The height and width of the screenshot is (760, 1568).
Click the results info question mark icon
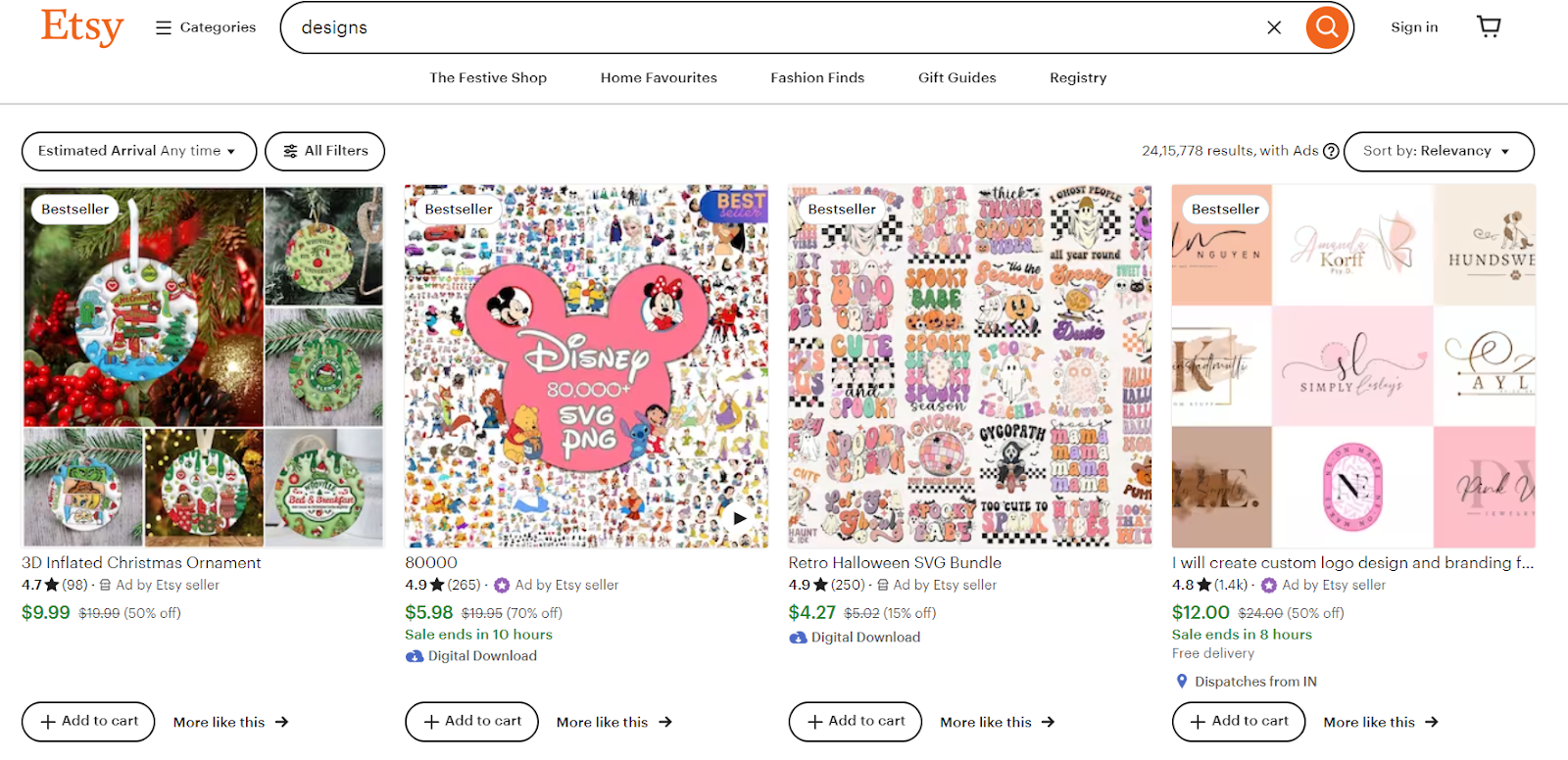pos(1331,151)
